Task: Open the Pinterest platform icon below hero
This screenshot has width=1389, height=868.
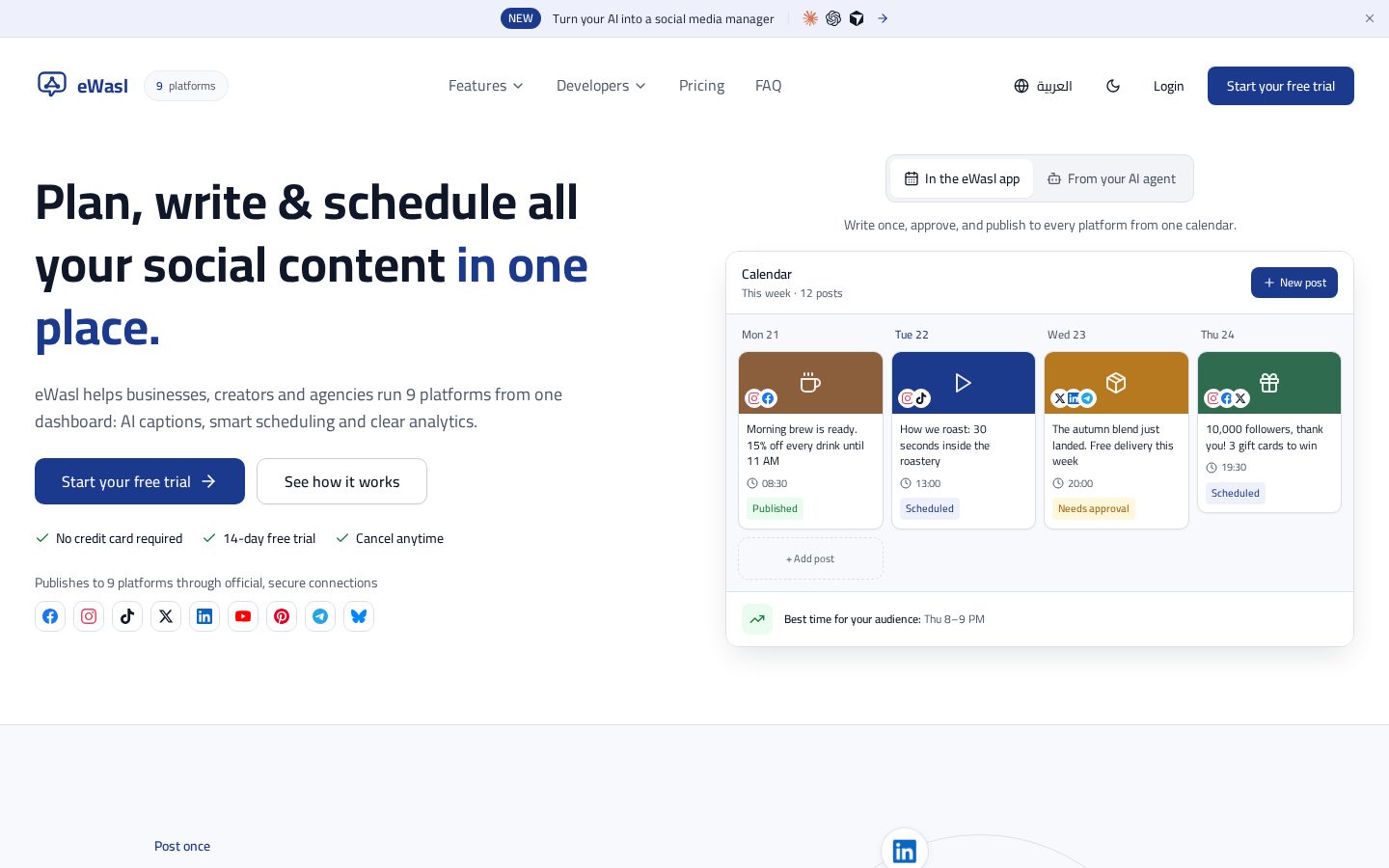Action: click(x=282, y=616)
